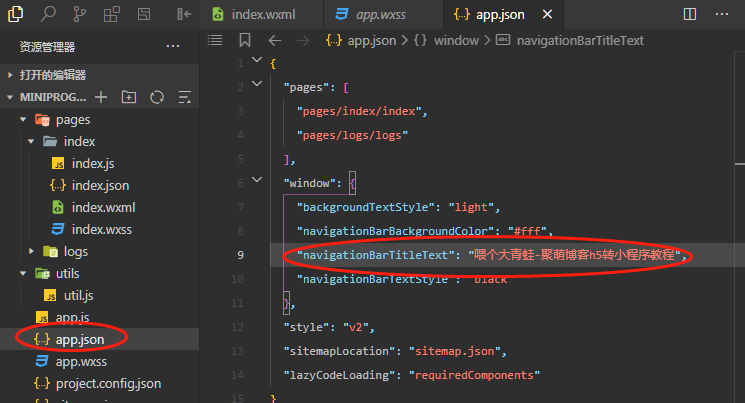Toggle the bookmark icon in editor toolbar

click(245, 40)
